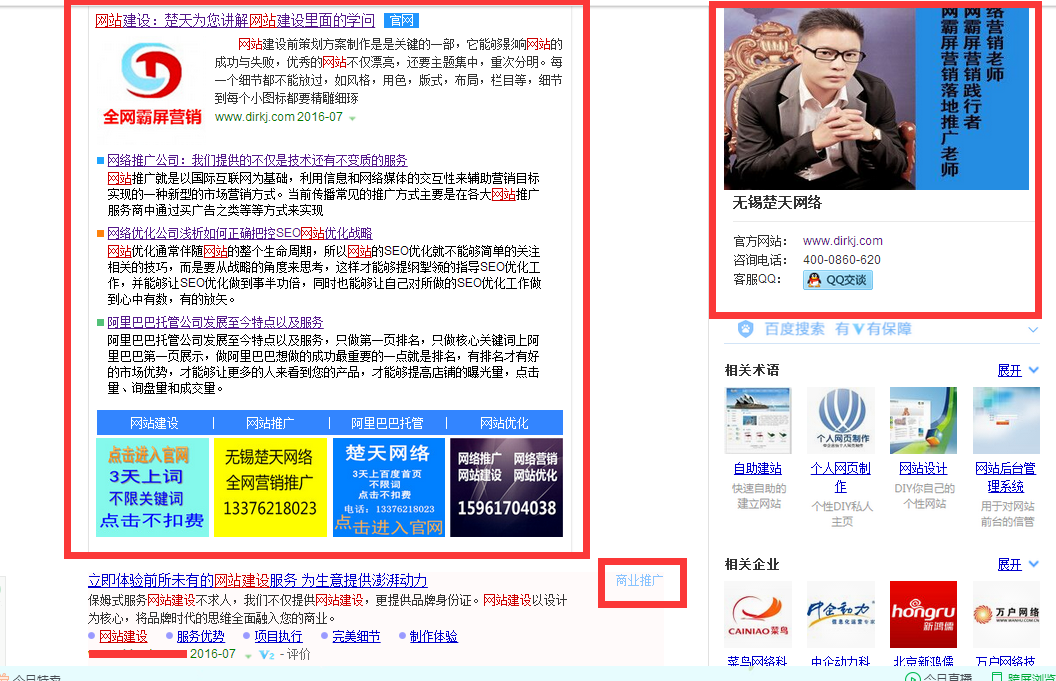Click the CAINIAO 菜鸟 logo
The image size is (1056, 681).
[758, 614]
